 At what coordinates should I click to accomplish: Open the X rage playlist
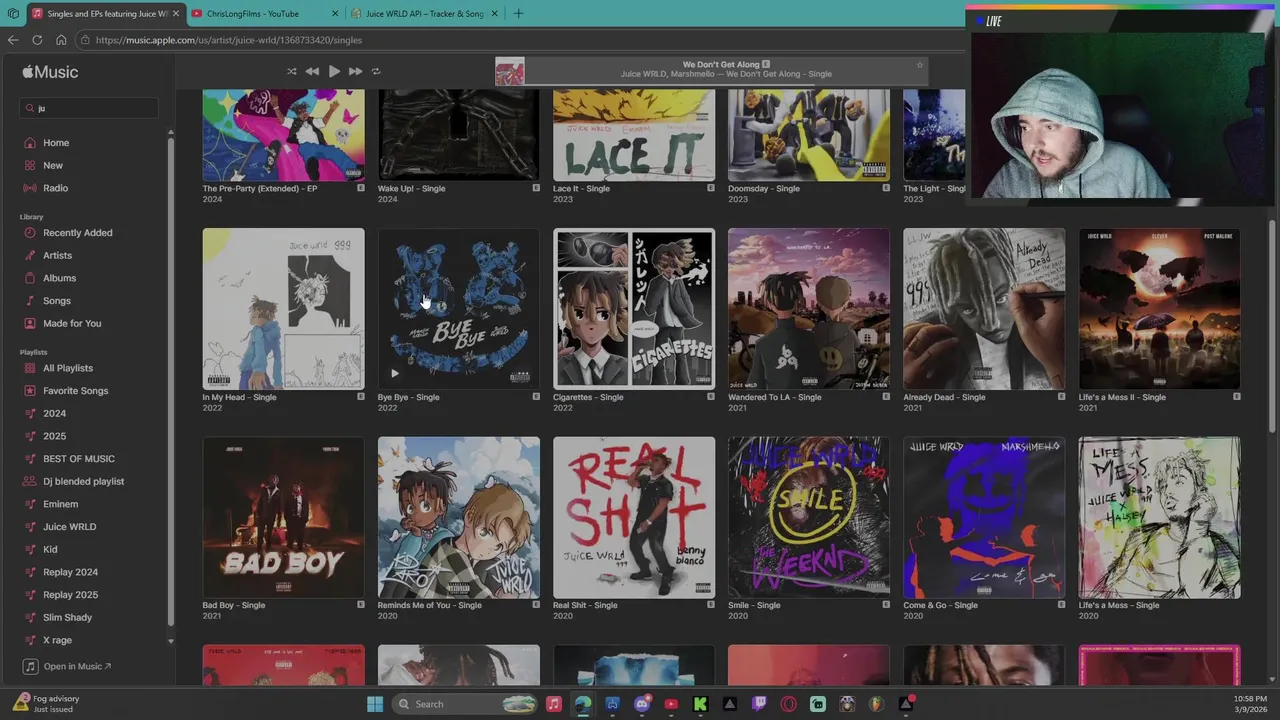(57, 640)
